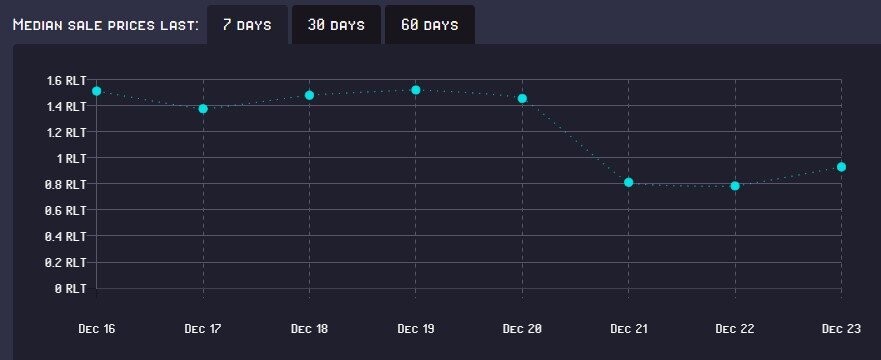
Task: Select the Dec 16 data point
Action: click(x=97, y=91)
